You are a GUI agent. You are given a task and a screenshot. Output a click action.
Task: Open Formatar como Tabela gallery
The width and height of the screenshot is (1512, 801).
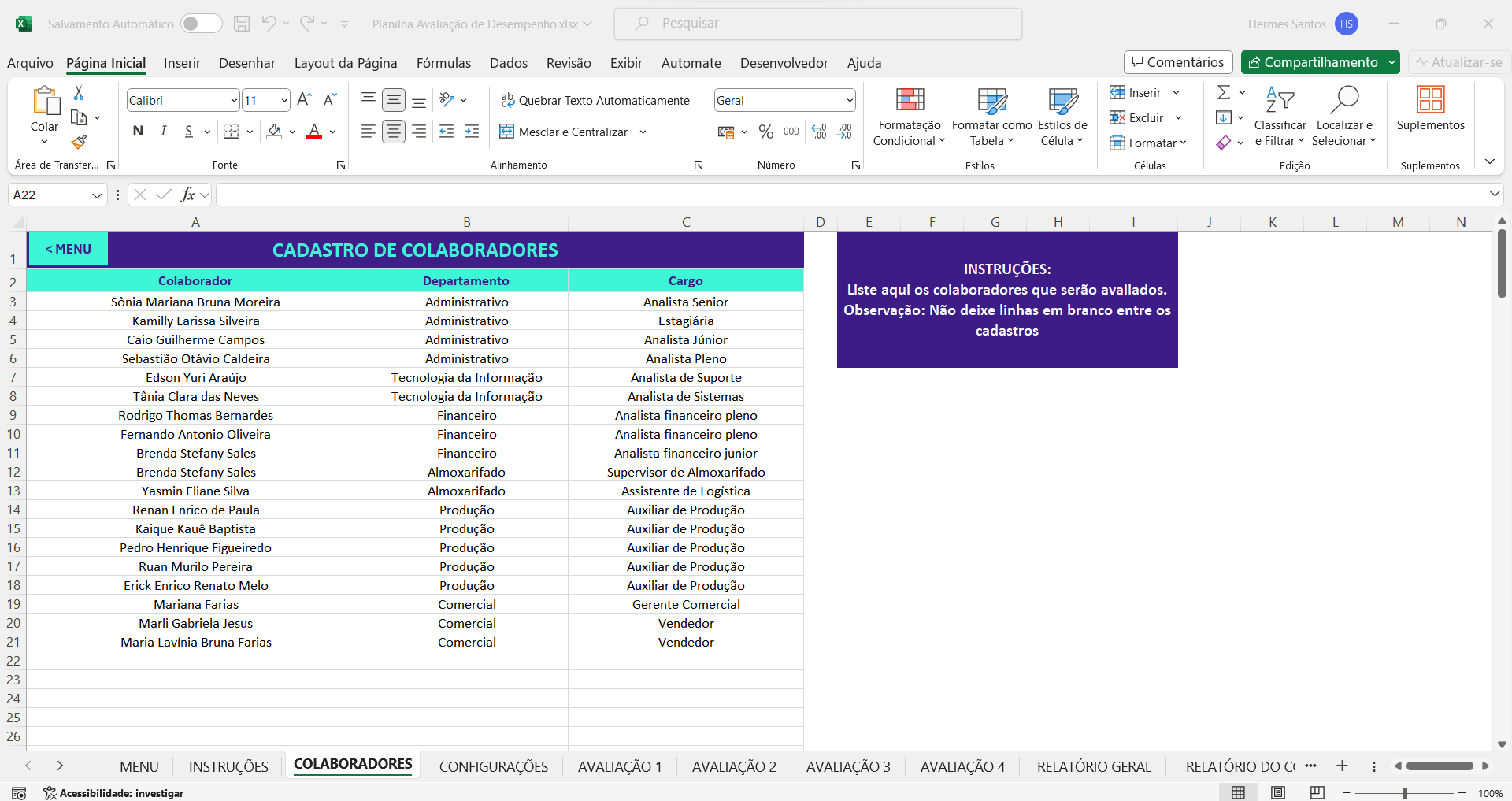coord(992,117)
